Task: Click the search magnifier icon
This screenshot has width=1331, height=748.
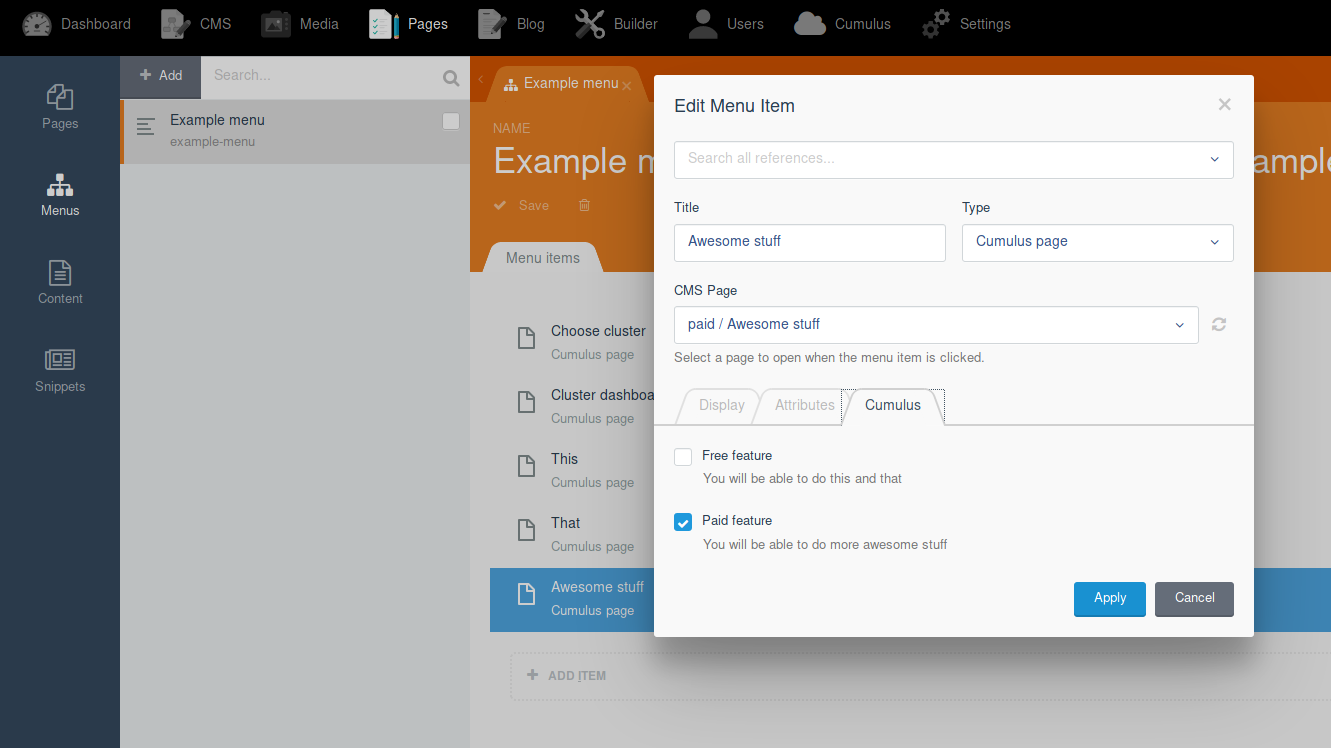Action: point(451,78)
